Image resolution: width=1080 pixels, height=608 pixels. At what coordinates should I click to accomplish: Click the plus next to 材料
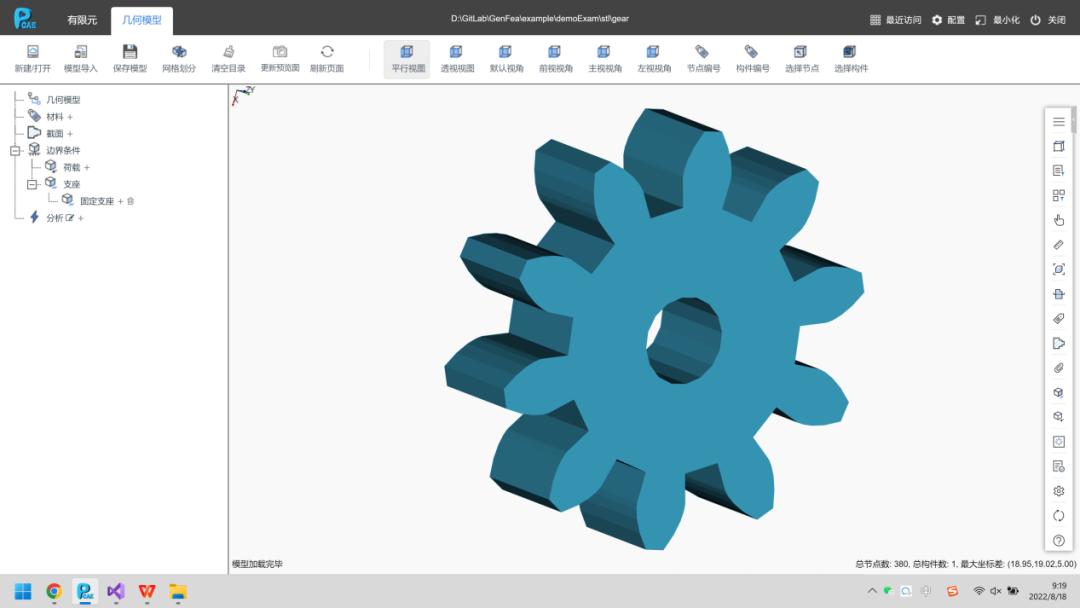[x=70, y=117]
